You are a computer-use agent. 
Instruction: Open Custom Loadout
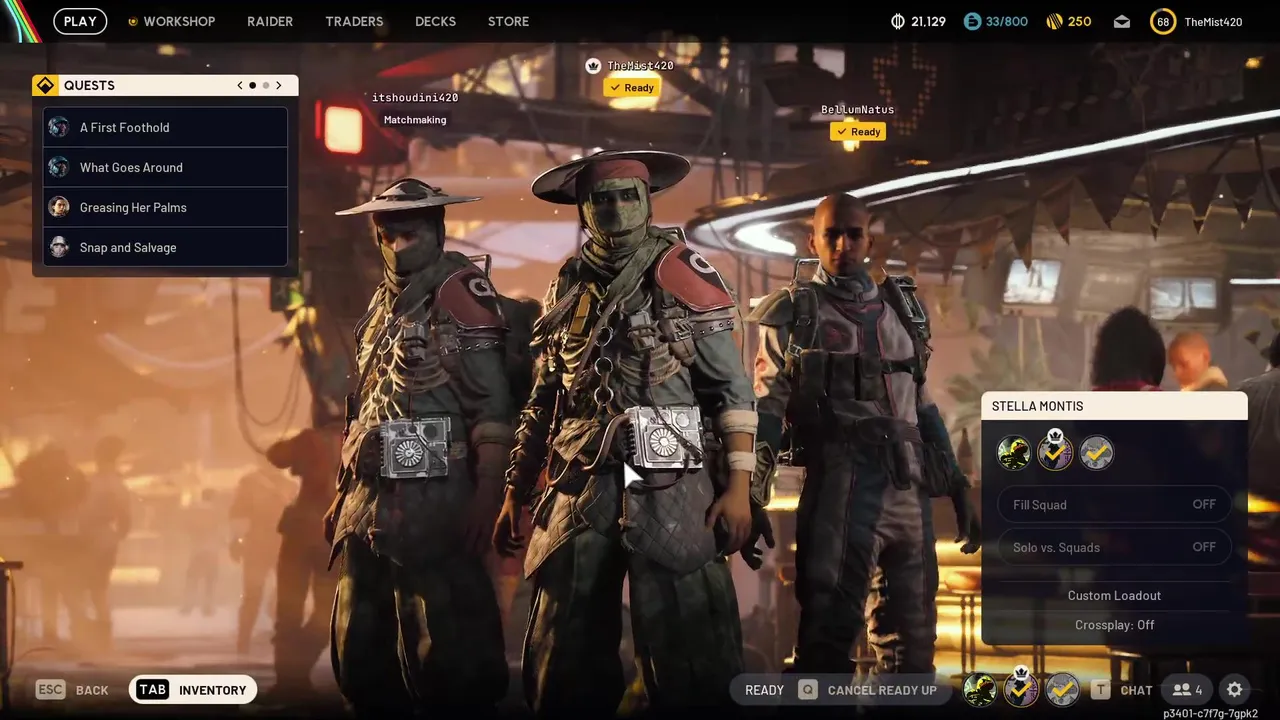tap(1114, 596)
